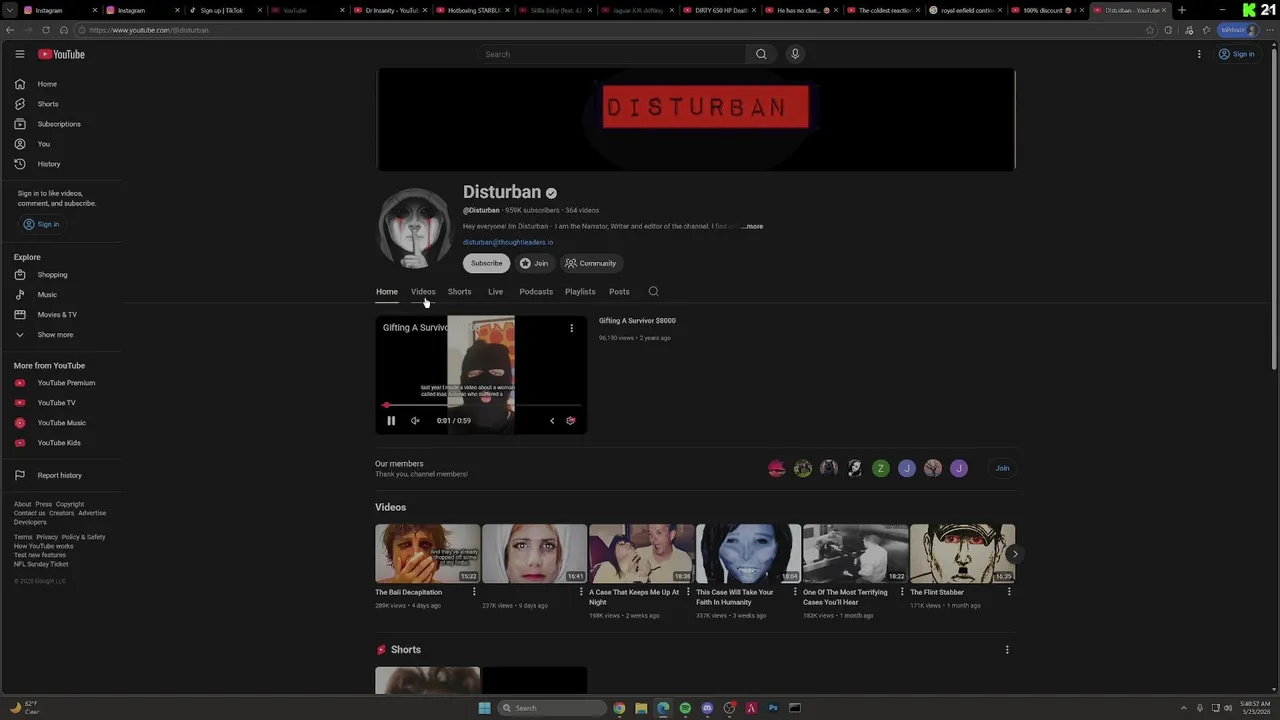Screen dimensions: 1280x720
Task: Reload the page in the browser
Action: 45,30
